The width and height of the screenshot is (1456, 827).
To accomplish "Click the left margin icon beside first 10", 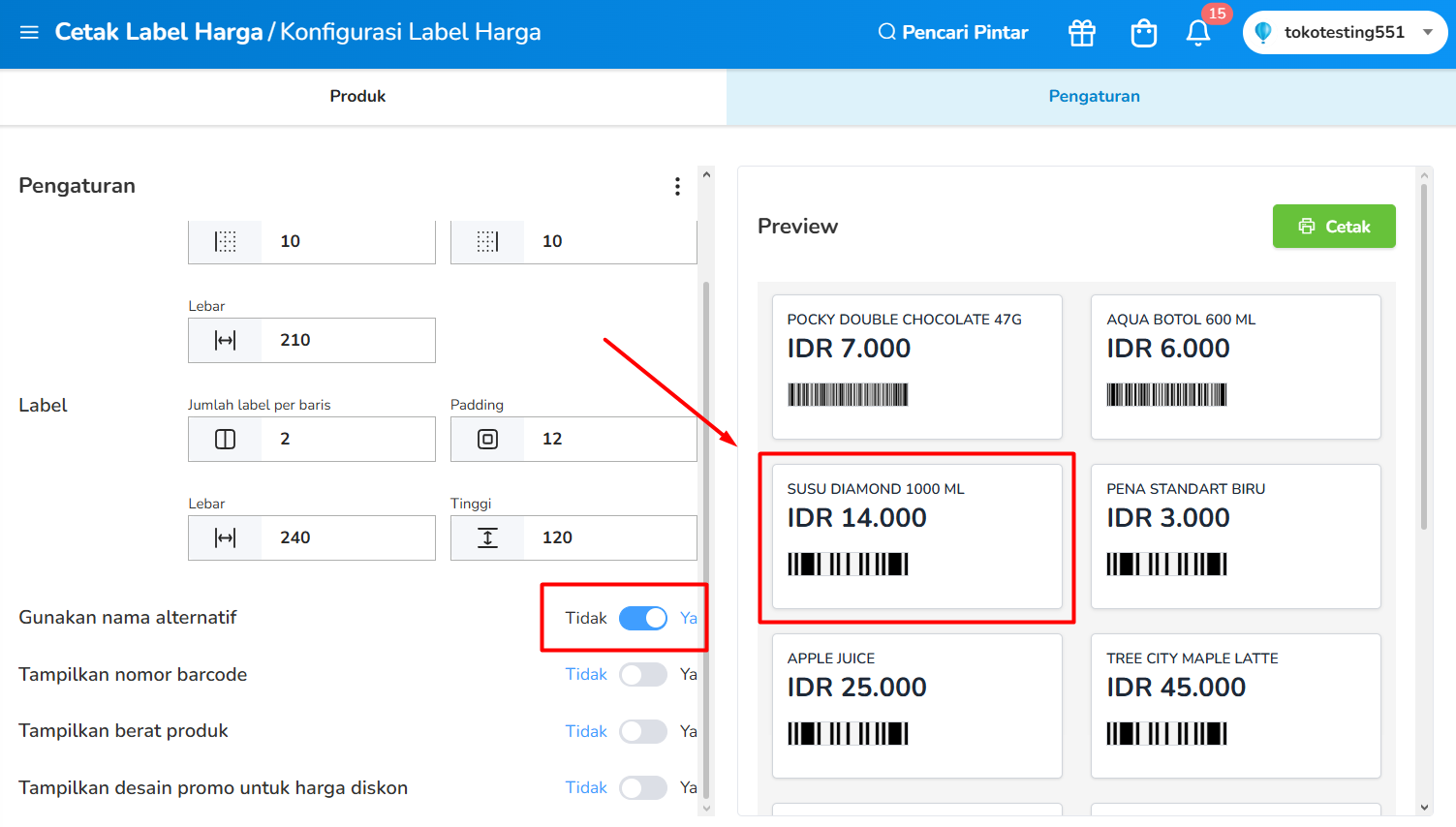I will (226, 241).
